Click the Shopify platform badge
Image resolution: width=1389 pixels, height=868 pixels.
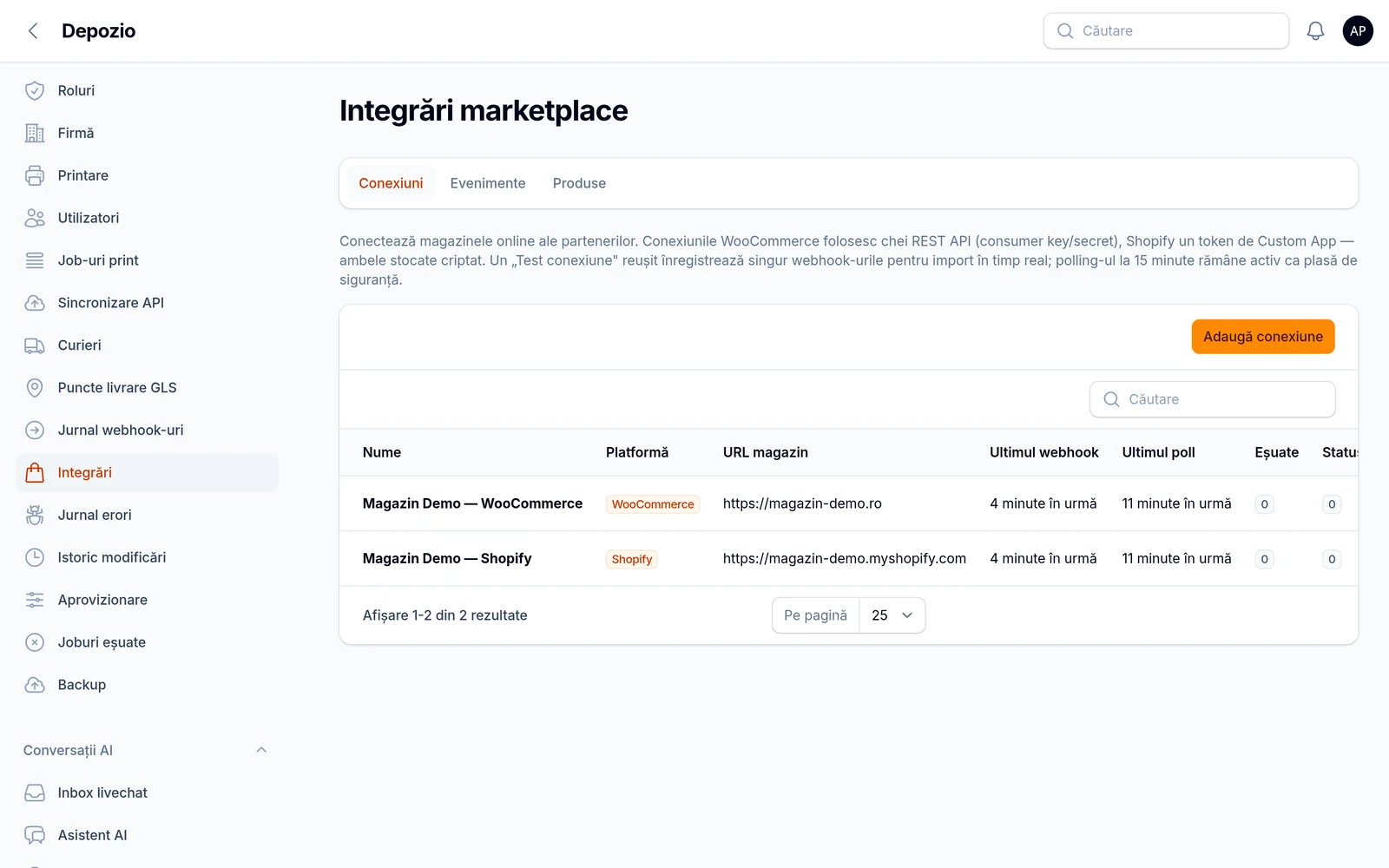(632, 559)
